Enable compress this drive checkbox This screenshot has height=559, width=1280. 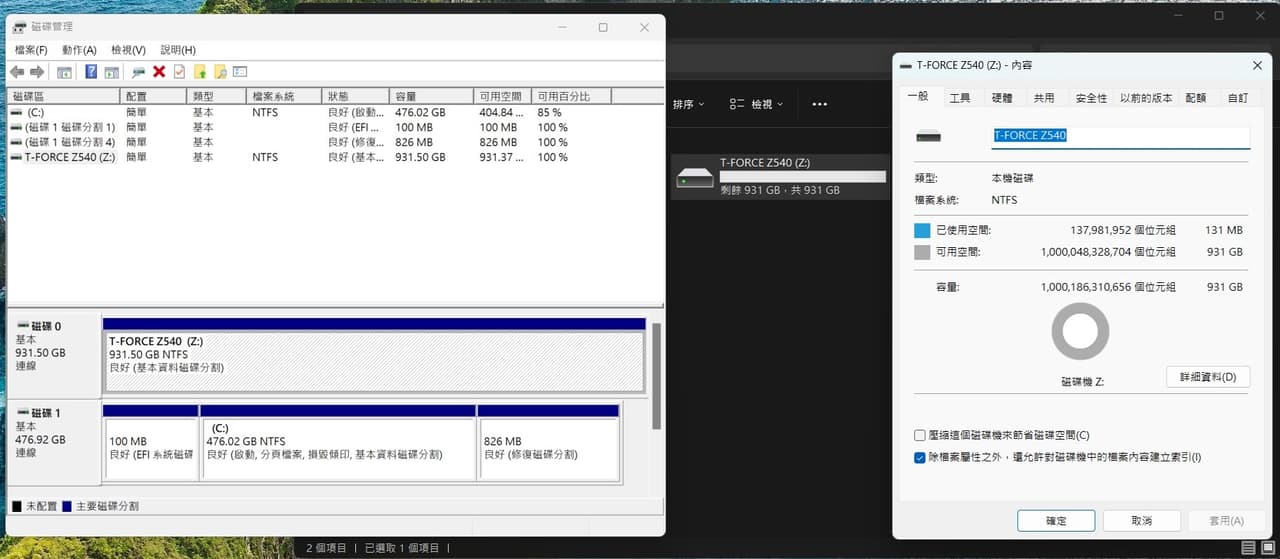[920, 435]
